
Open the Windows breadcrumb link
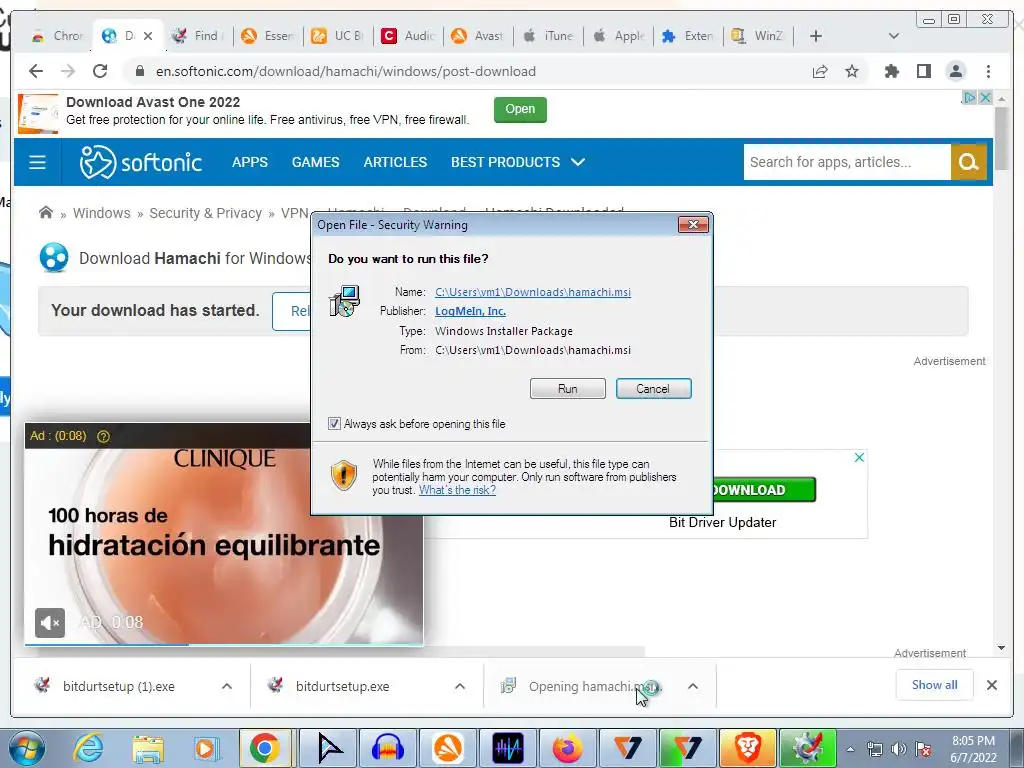coord(101,213)
